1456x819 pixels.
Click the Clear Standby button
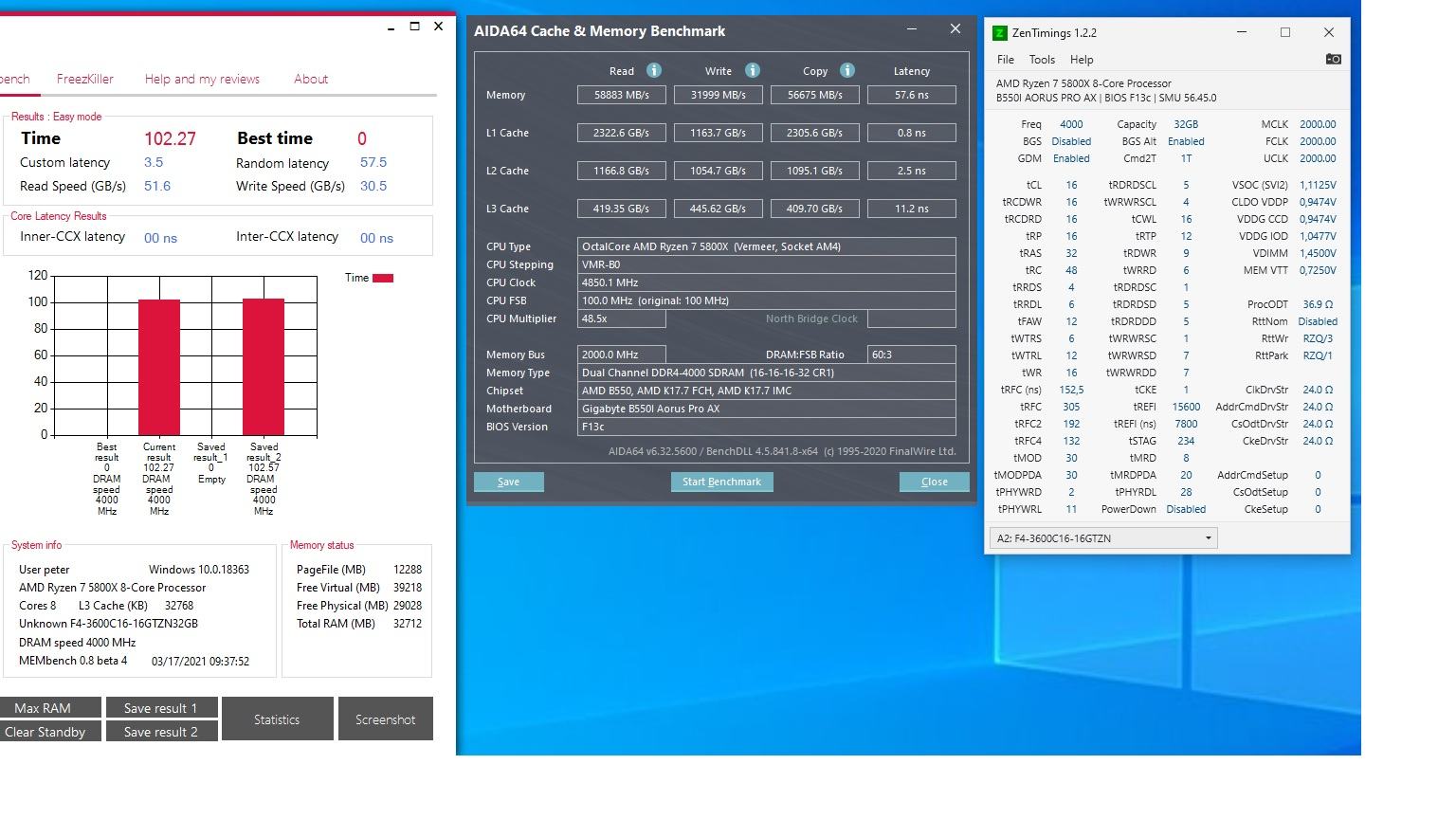pyautogui.click(x=48, y=732)
